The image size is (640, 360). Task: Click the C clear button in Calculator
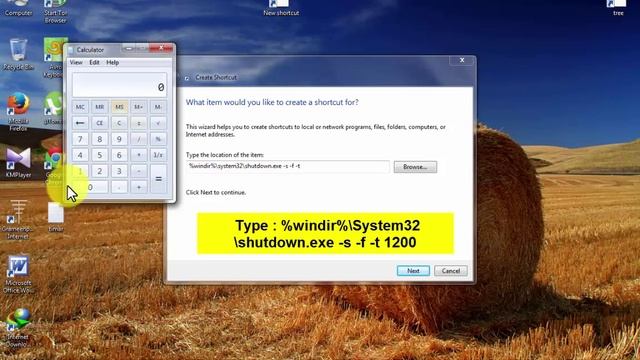tap(119, 123)
